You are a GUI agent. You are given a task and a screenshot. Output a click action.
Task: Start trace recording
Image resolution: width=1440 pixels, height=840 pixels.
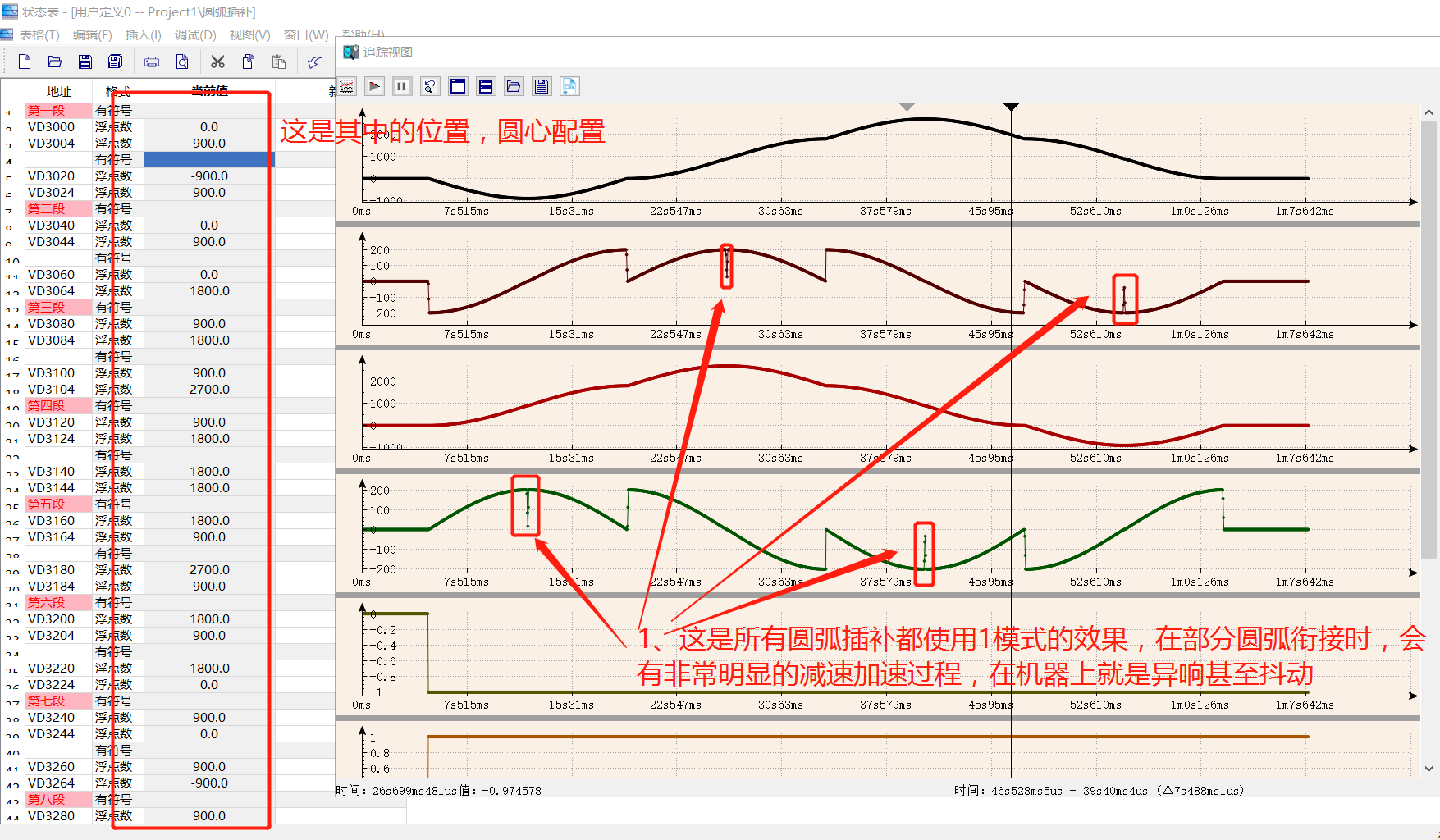click(375, 86)
